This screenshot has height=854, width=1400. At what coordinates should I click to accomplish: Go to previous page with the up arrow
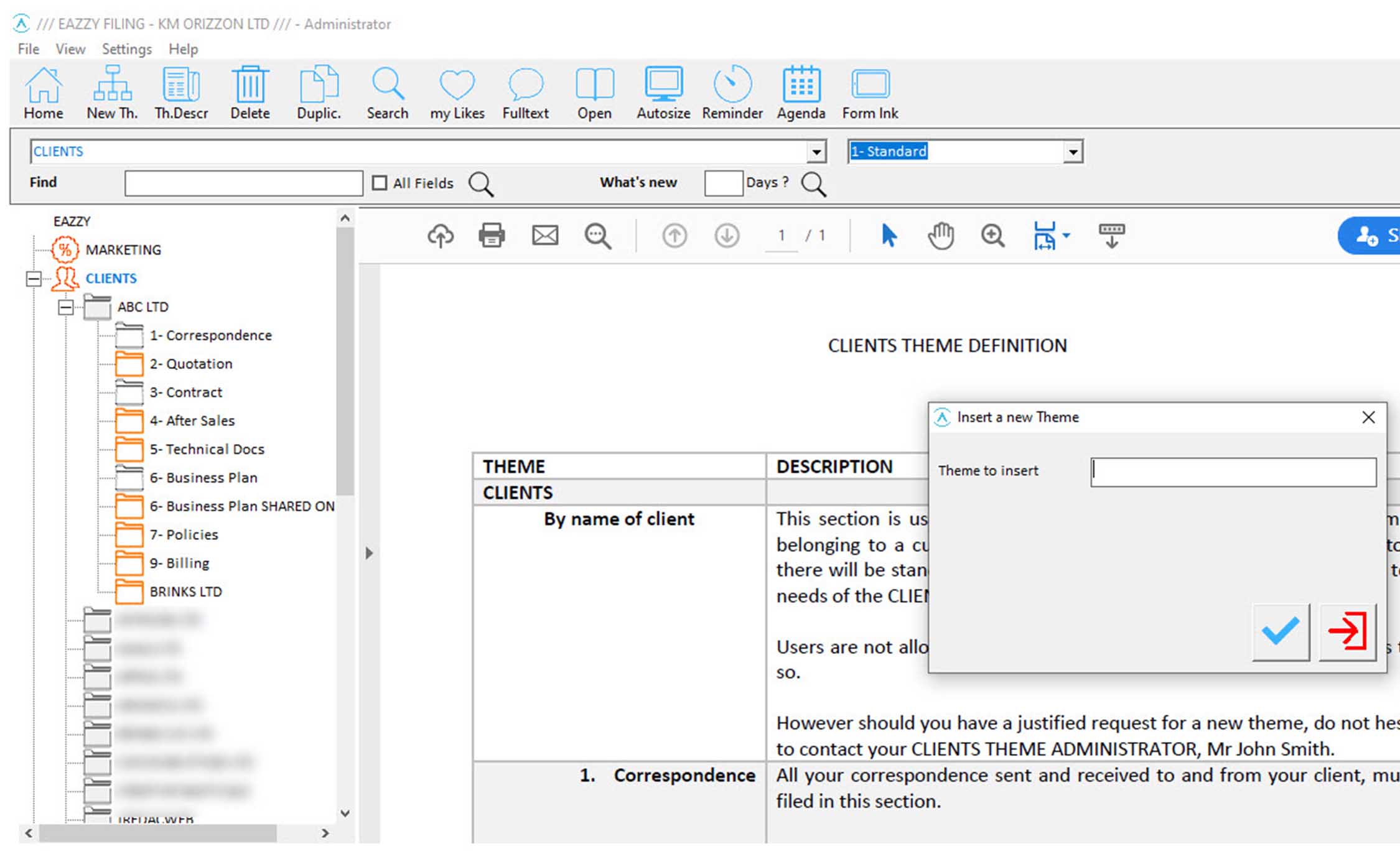click(x=674, y=236)
